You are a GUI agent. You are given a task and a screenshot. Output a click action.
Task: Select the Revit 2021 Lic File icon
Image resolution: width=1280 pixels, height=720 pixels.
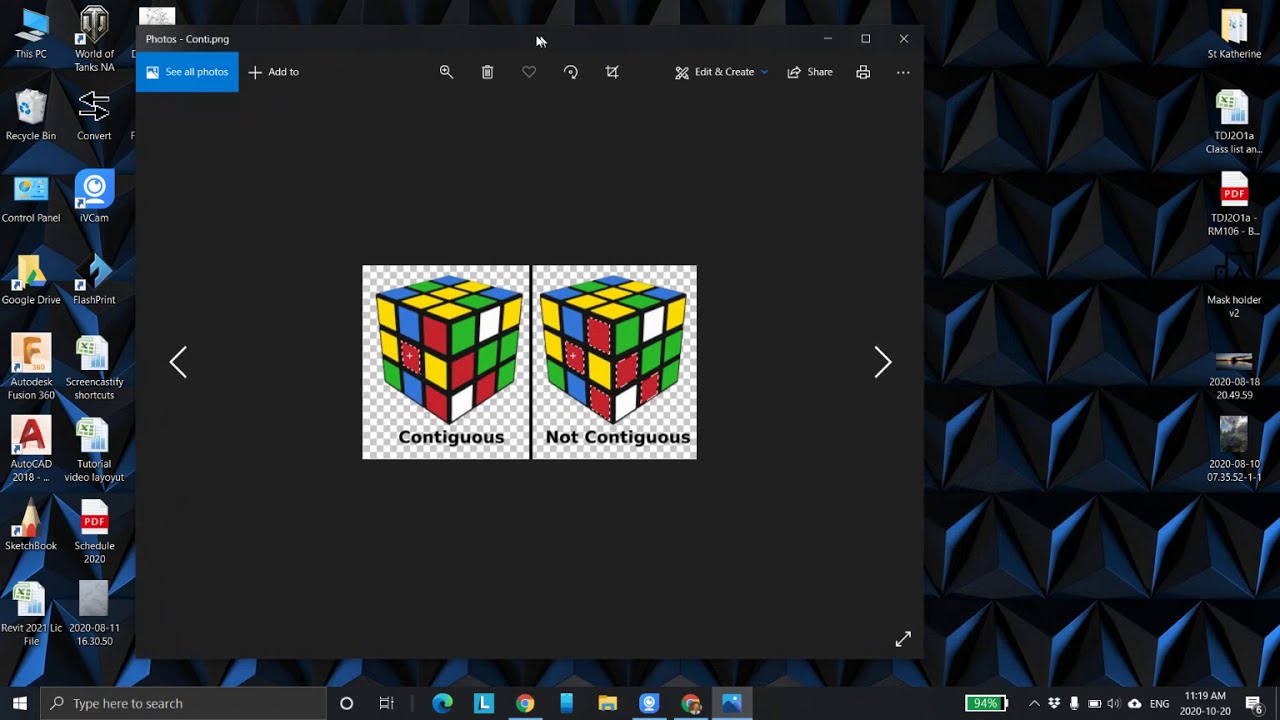pos(31,614)
